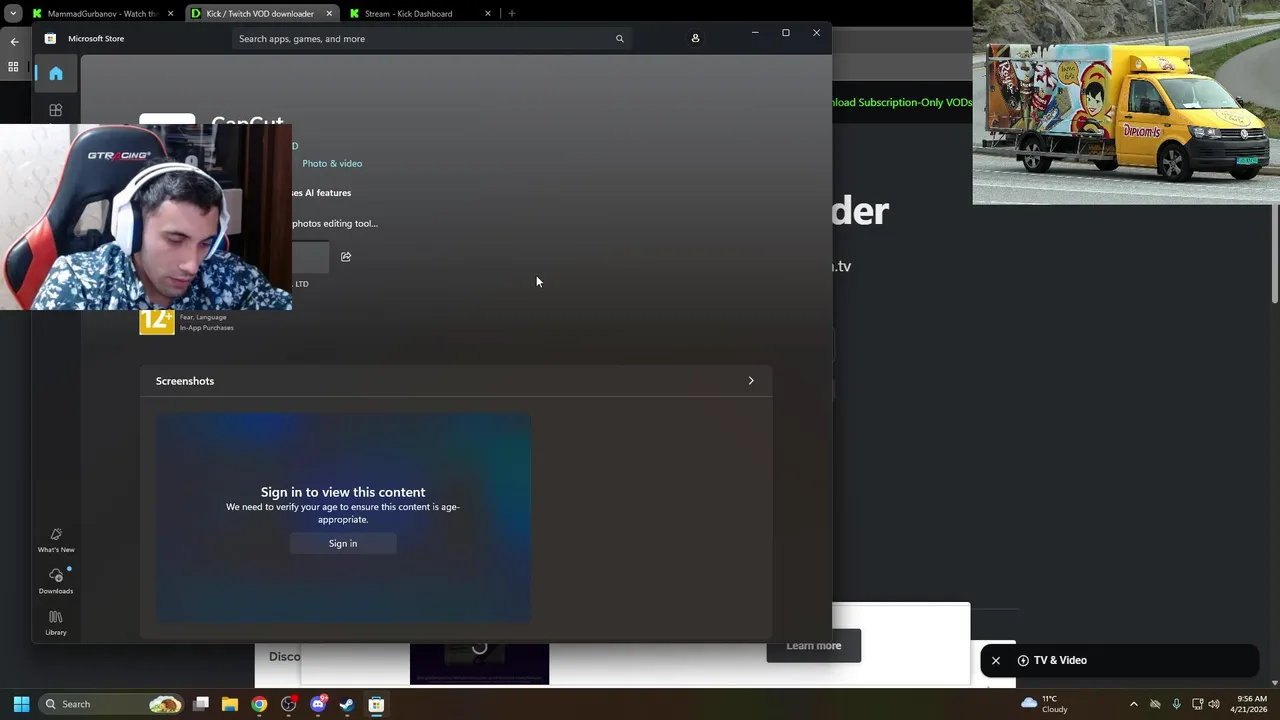
Task: Click the Photo & video category link
Action: (332, 163)
